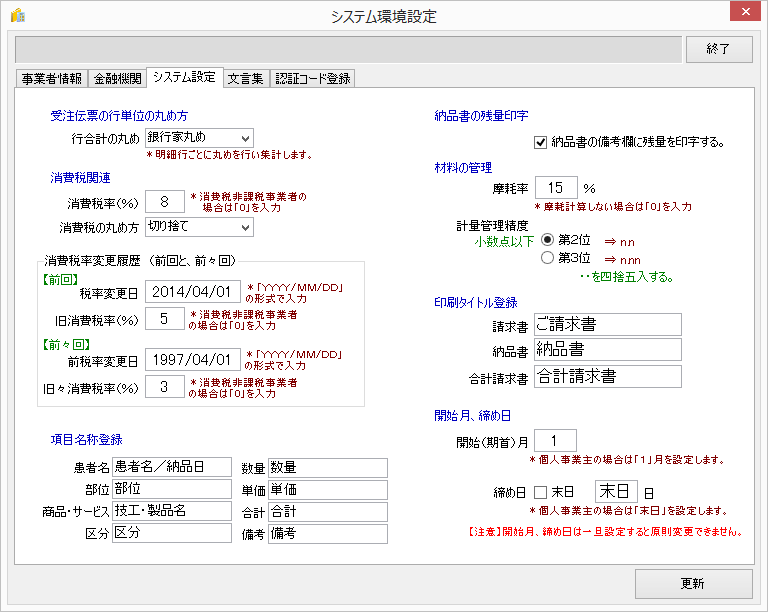Click the 単価 name field
The height and width of the screenshot is (612, 768).
328,490
